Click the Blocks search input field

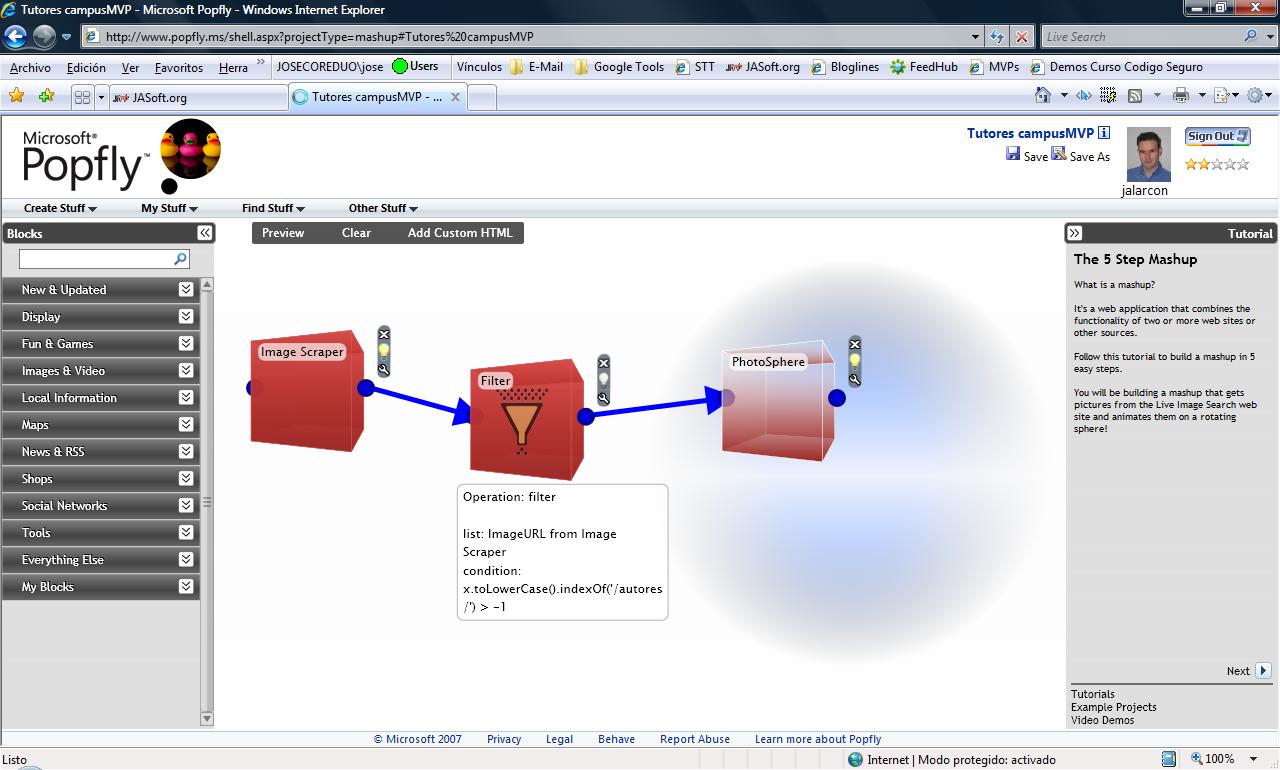[96, 259]
